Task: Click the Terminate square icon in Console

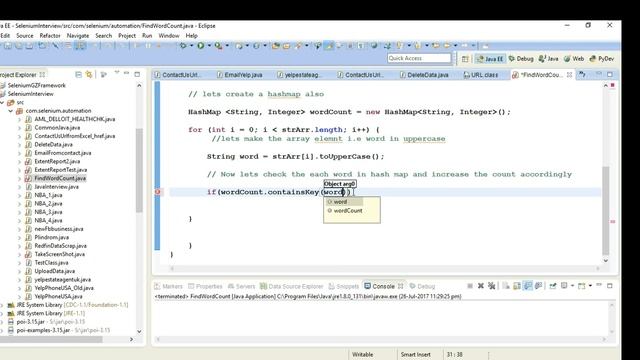Action: tap(470, 286)
